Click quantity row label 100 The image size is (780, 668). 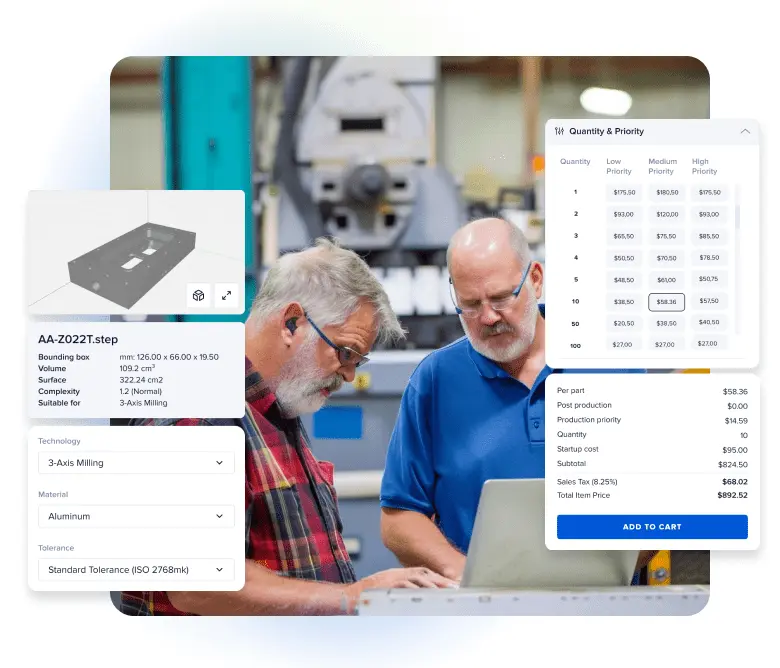[x=576, y=346]
